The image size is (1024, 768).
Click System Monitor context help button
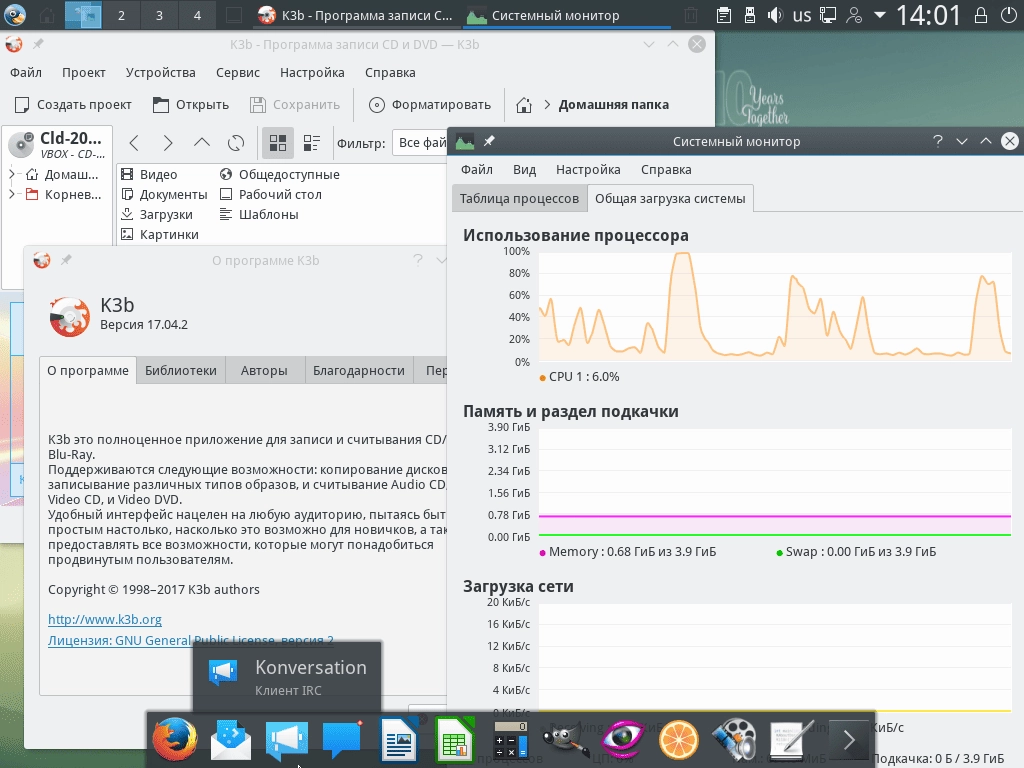click(x=938, y=141)
